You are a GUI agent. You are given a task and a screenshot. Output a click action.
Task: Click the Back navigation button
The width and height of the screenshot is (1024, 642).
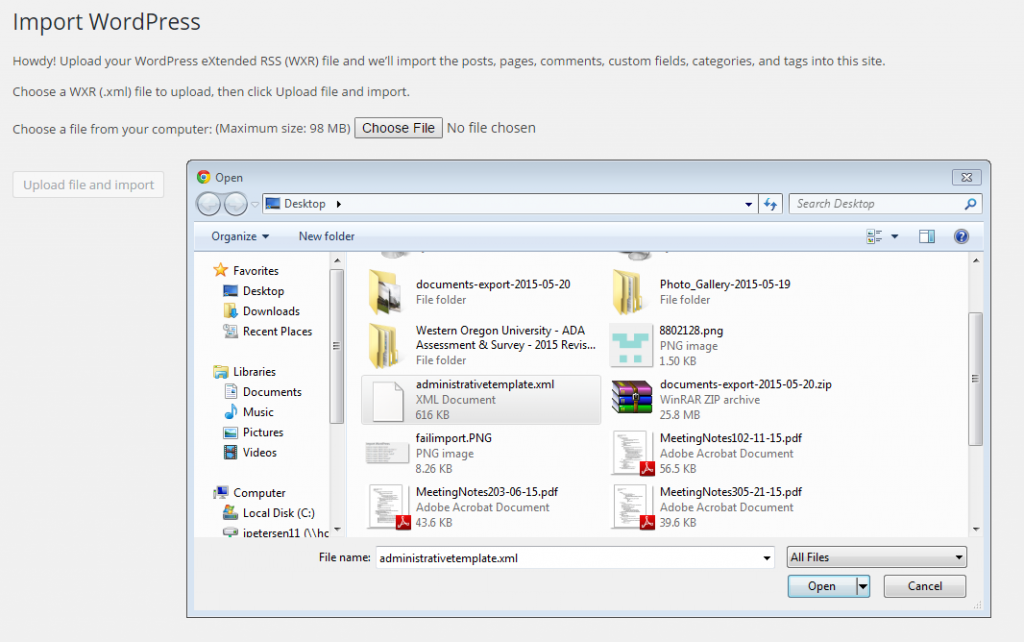pyautogui.click(x=209, y=204)
